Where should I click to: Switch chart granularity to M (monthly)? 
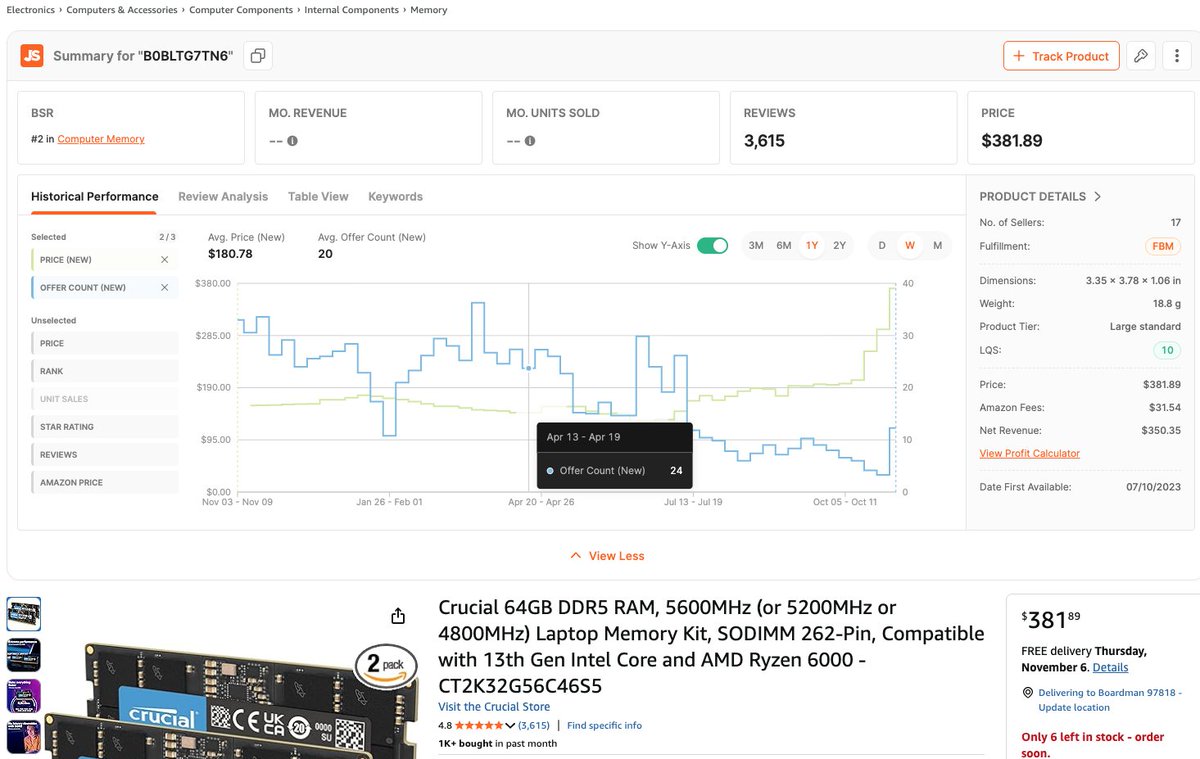click(937, 246)
